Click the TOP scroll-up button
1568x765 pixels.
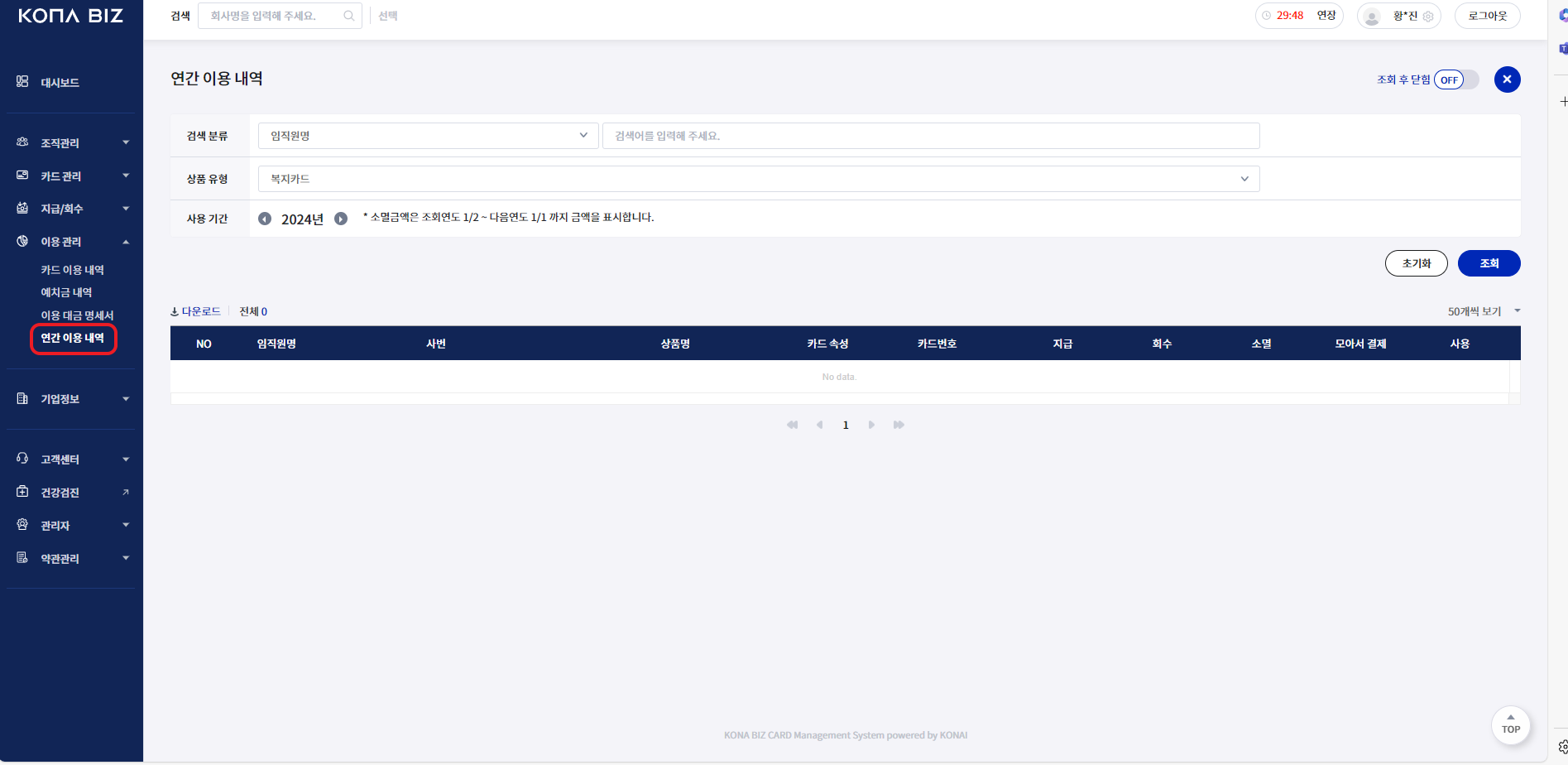(1511, 724)
